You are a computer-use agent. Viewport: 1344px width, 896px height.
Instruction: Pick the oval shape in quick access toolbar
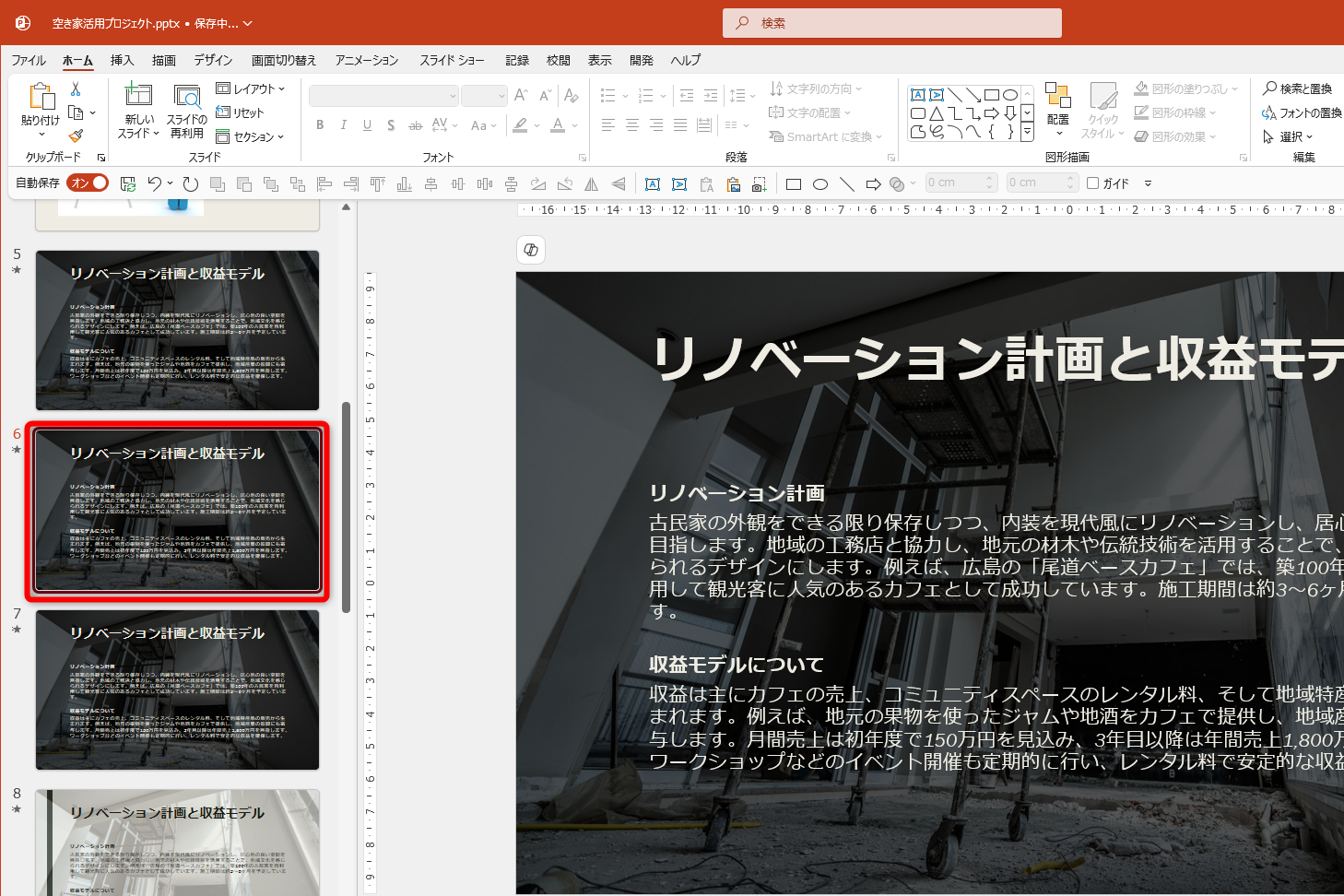[x=820, y=184]
